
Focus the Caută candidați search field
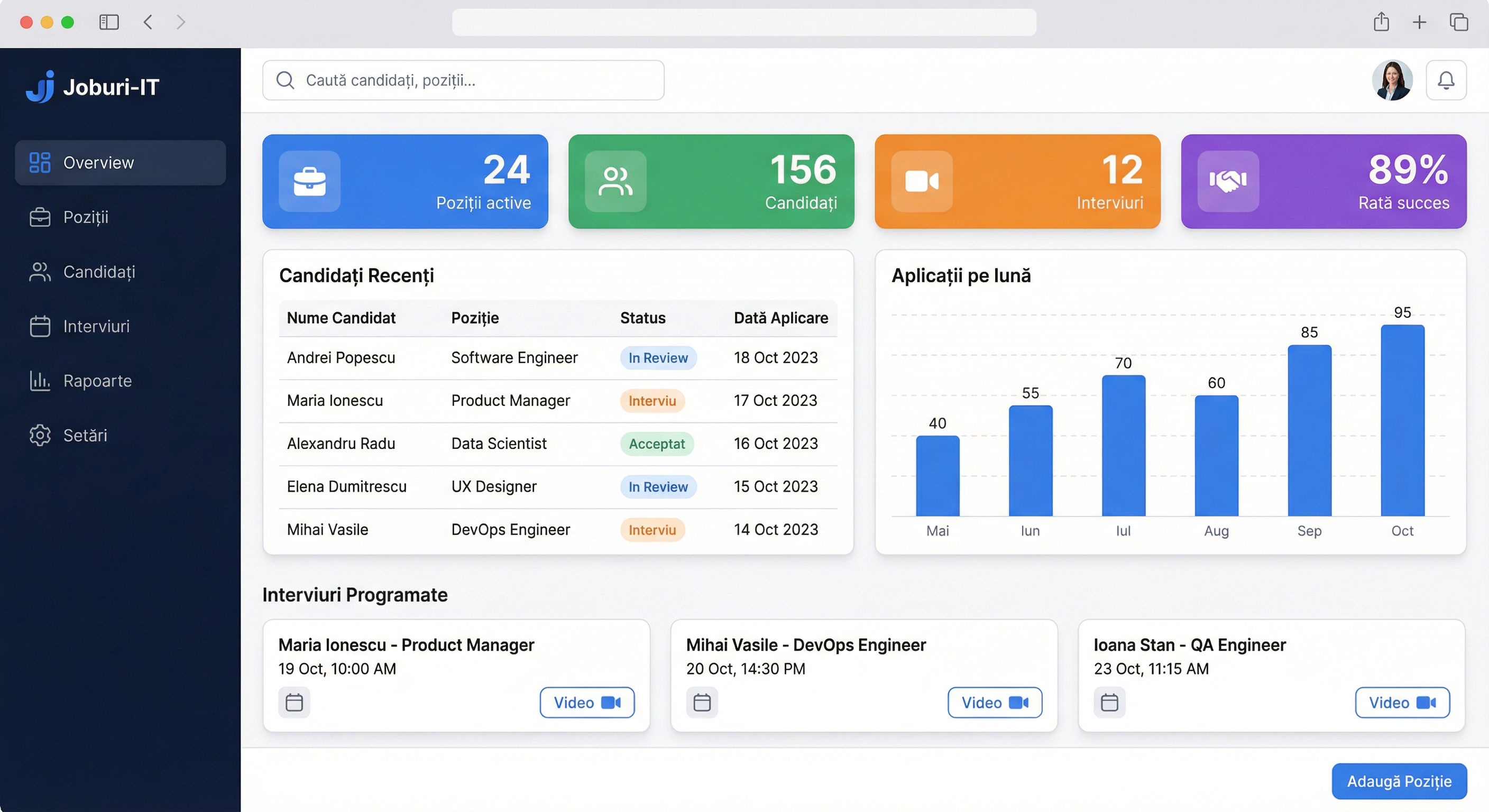coord(463,80)
